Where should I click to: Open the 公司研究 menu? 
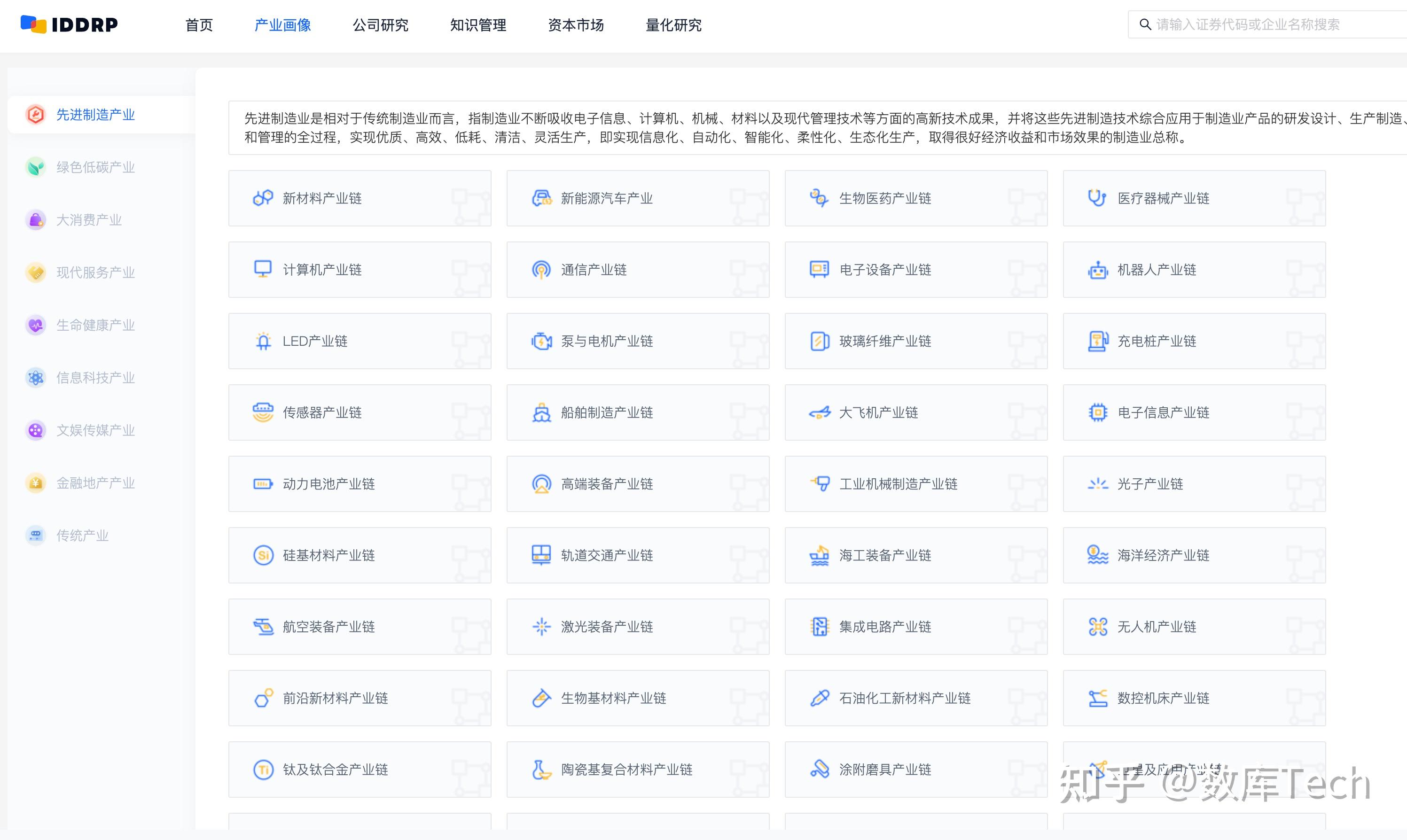381,25
